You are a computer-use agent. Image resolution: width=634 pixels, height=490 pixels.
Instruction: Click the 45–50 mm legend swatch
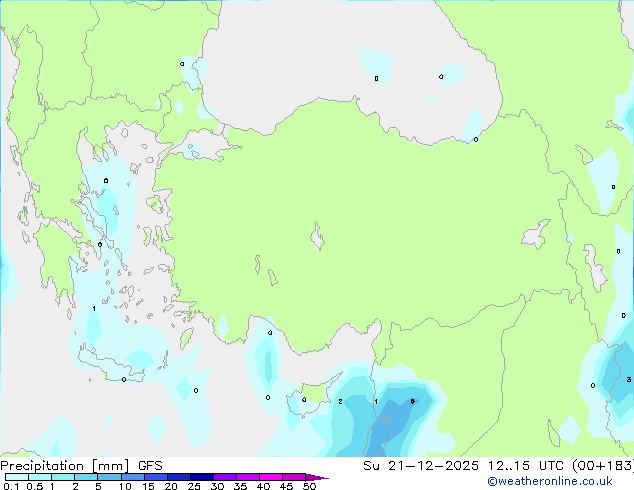click(294, 477)
